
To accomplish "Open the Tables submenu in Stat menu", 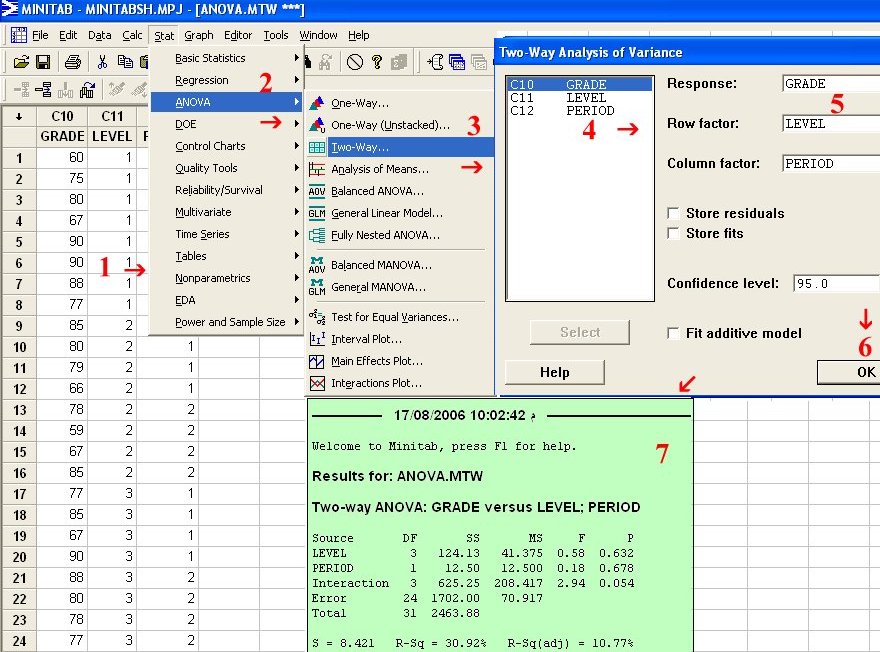I will (x=227, y=256).
